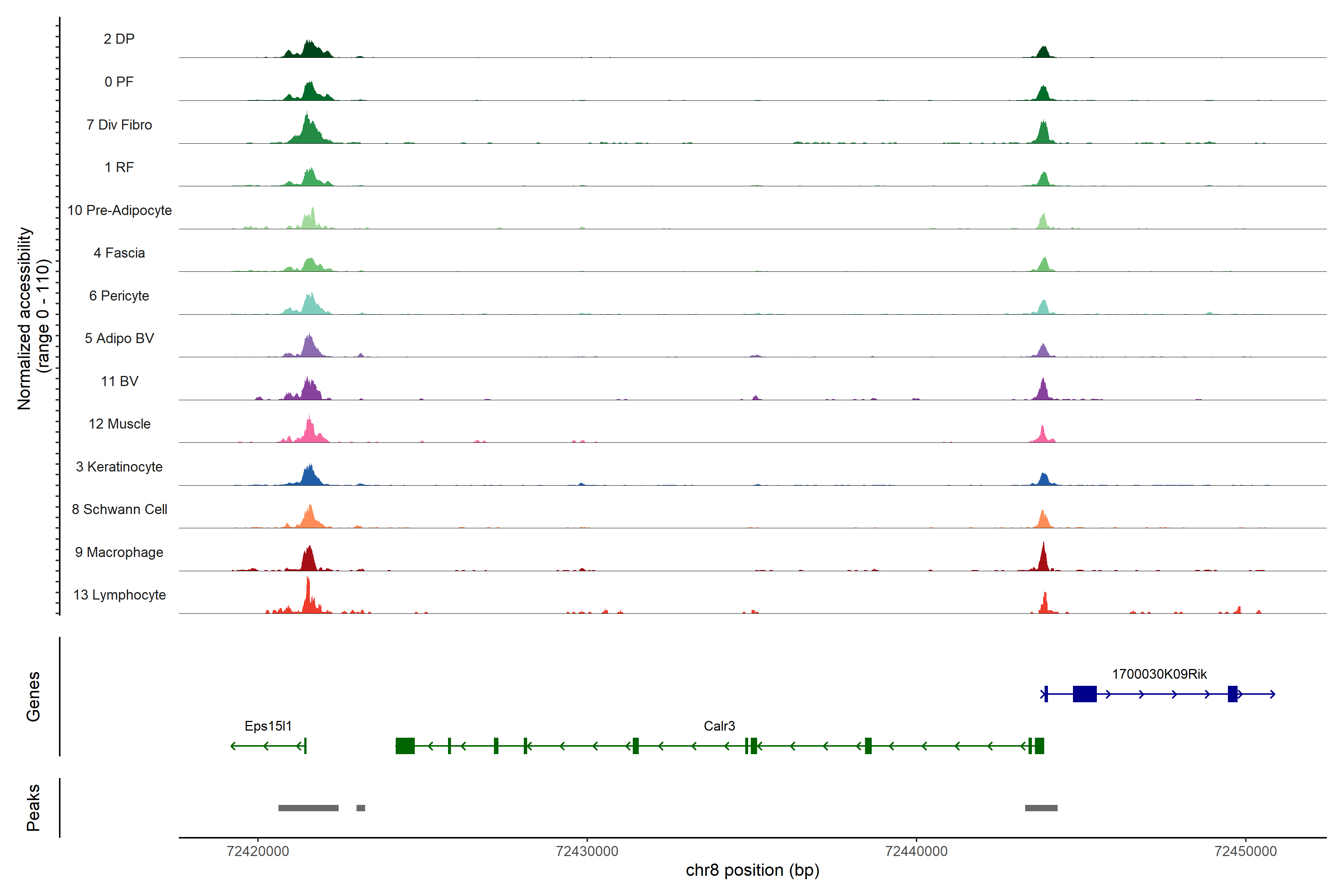The height and width of the screenshot is (896, 1344).
Task: Click the chr8 position (bp) axis title
Action: 752,870
